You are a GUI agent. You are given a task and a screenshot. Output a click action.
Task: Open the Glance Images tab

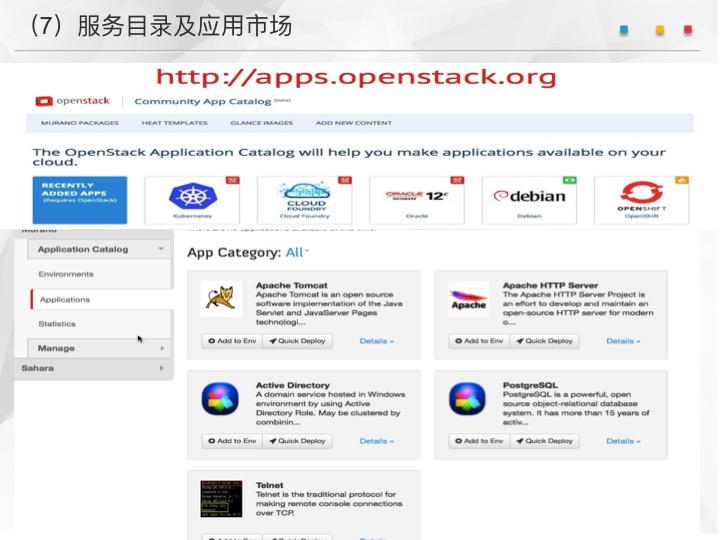(x=262, y=123)
